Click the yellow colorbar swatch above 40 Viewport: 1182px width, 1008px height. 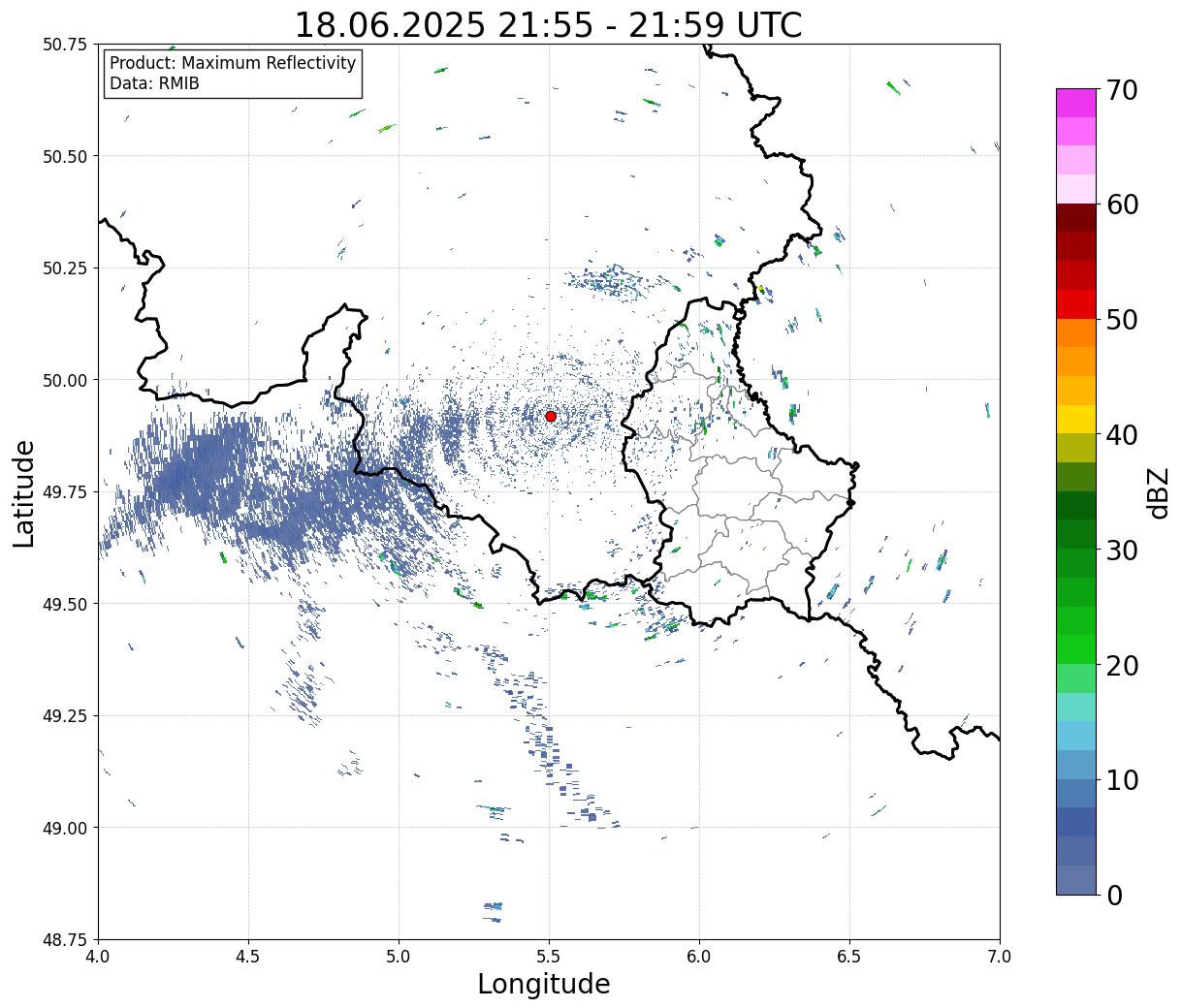coord(1076,419)
